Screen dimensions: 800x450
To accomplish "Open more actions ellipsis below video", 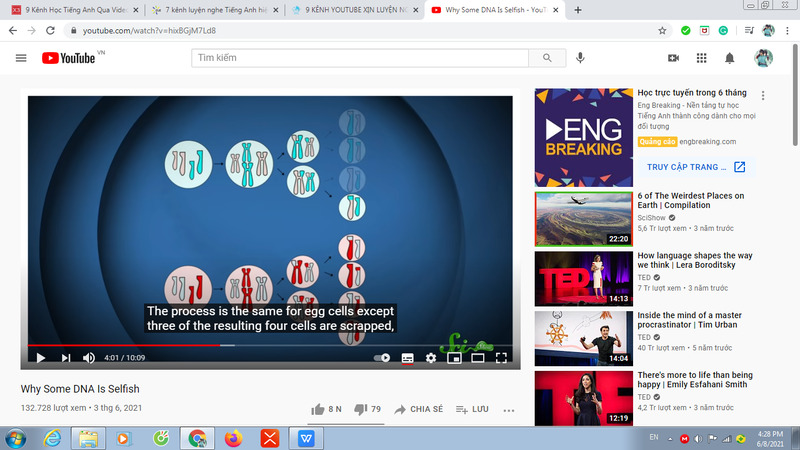I will (509, 410).
